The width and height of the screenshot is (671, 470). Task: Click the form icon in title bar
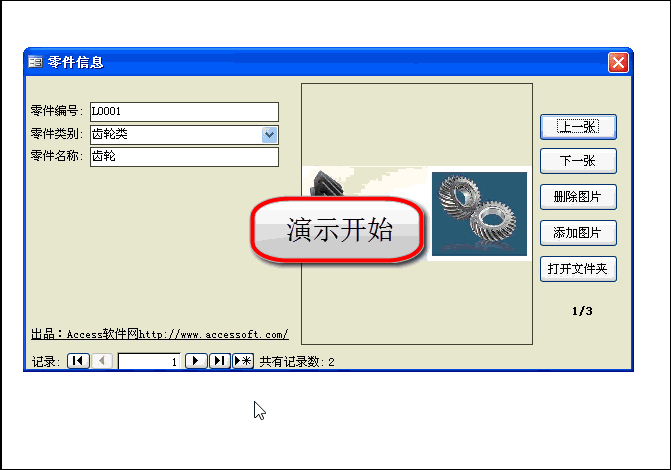click(35, 62)
